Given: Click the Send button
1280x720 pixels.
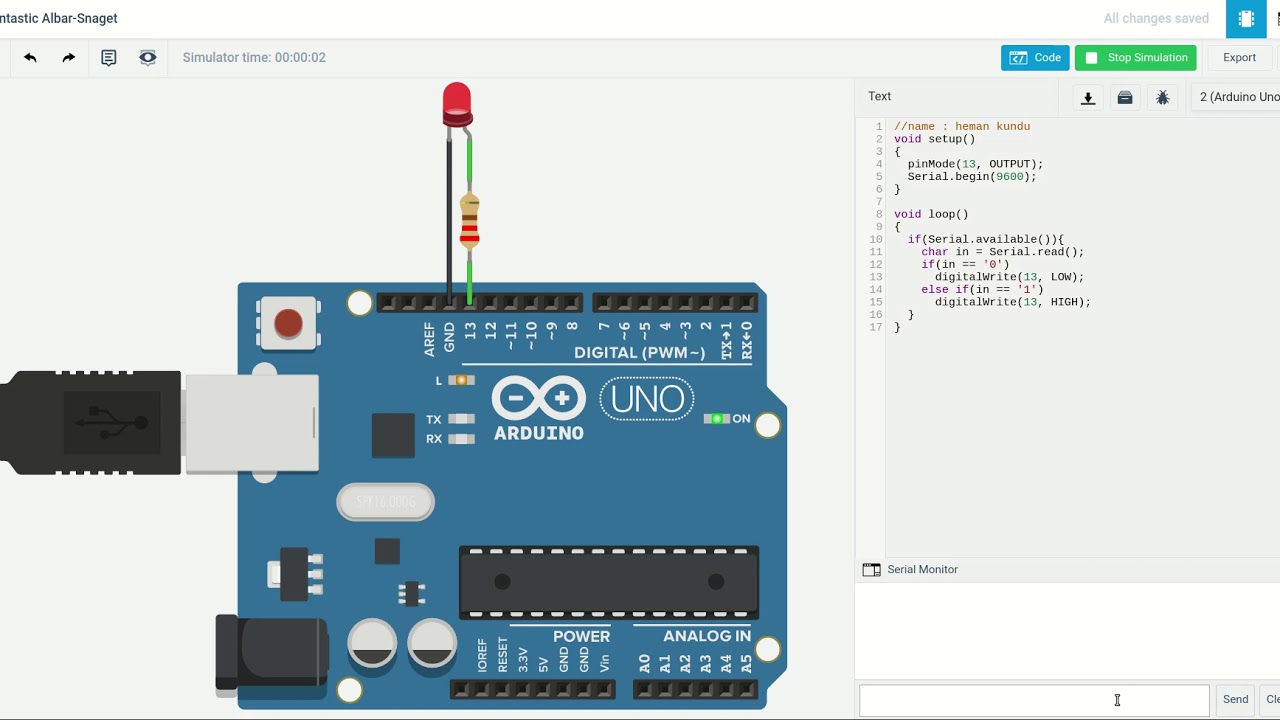Looking at the screenshot, I should click(1235, 700).
